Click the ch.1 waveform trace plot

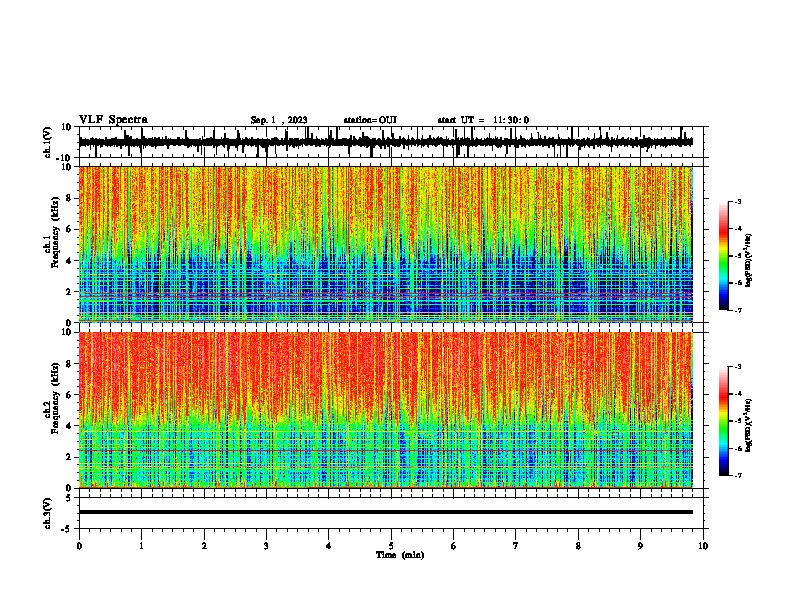385,142
